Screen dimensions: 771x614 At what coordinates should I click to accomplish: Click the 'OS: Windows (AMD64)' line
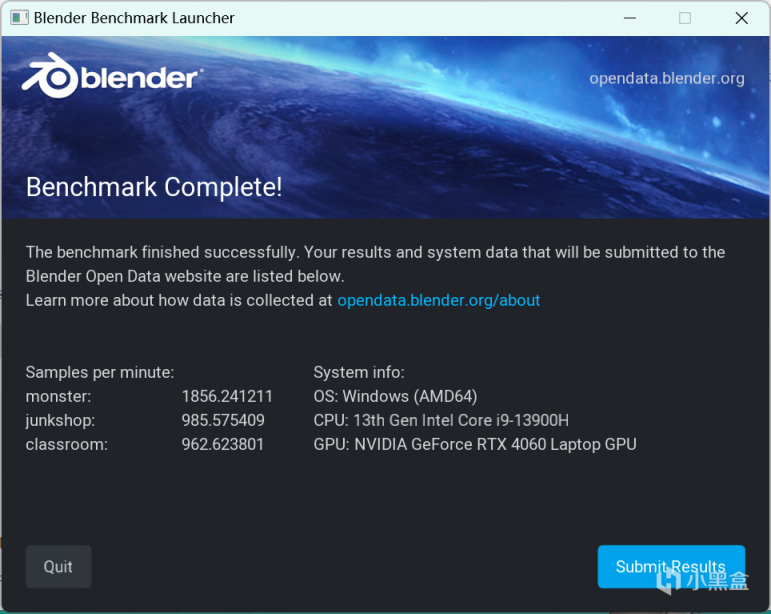(395, 396)
